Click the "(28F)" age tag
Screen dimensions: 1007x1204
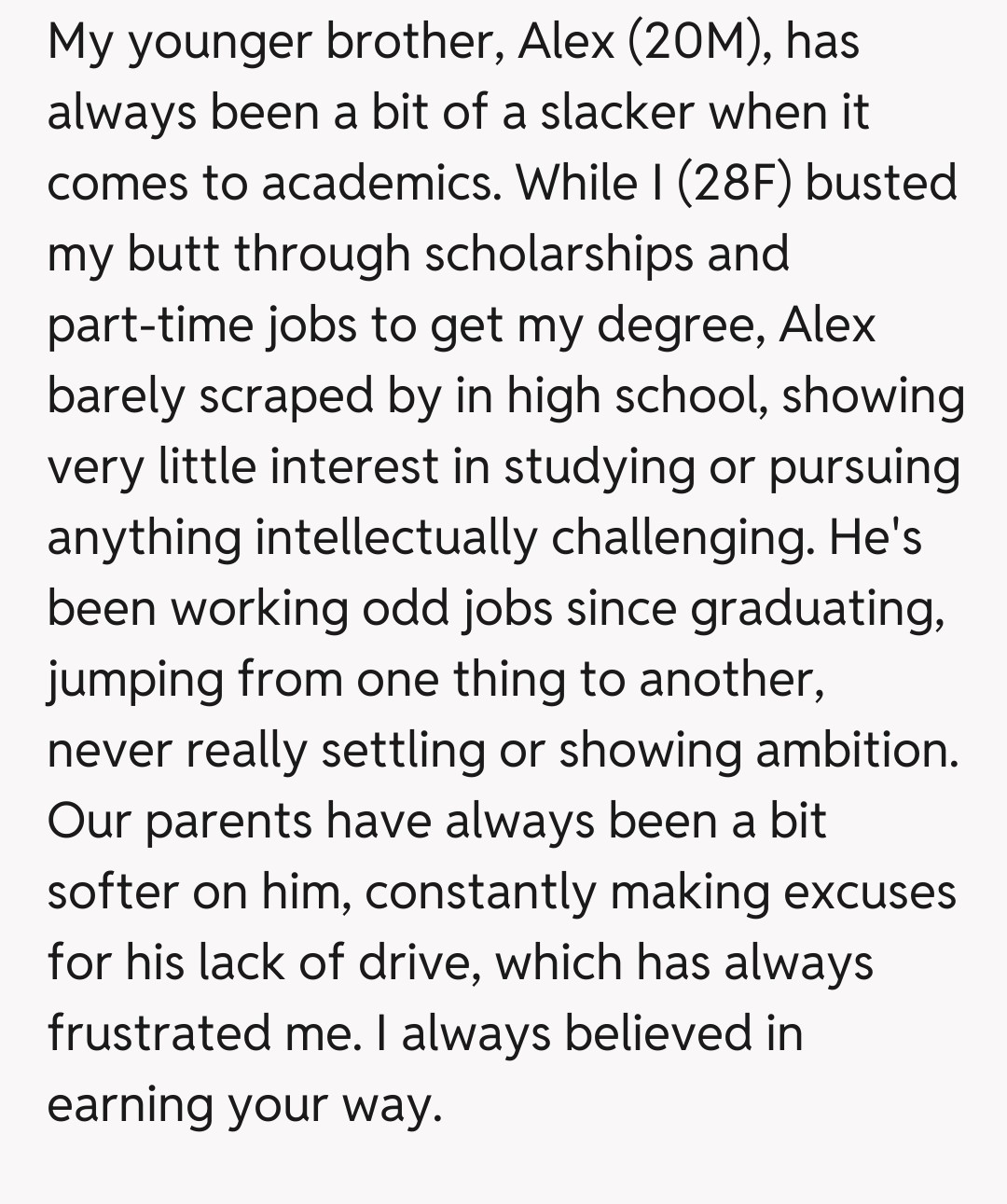pos(735,183)
